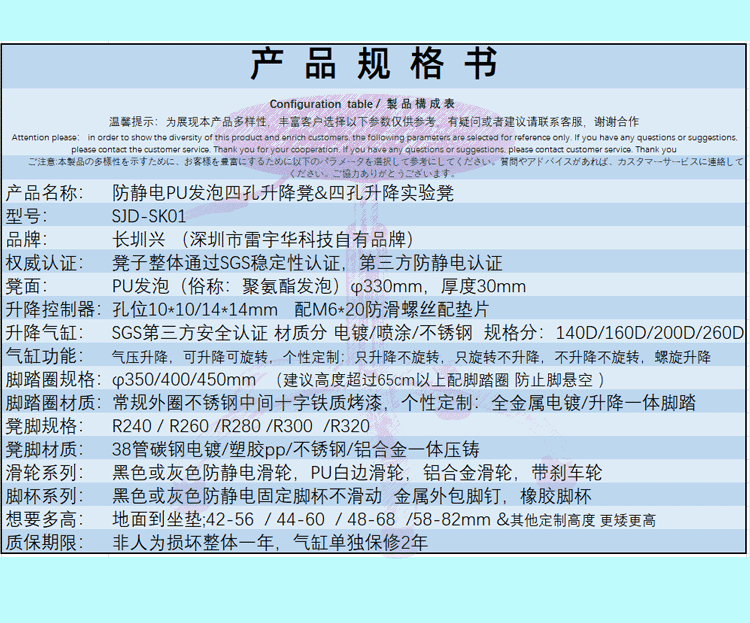Click value 防静电PU发泡四孔升降凳&四孔升降实验凳
Image resolution: width=750 pixels, height=623 pixels.
coord(283,193)
